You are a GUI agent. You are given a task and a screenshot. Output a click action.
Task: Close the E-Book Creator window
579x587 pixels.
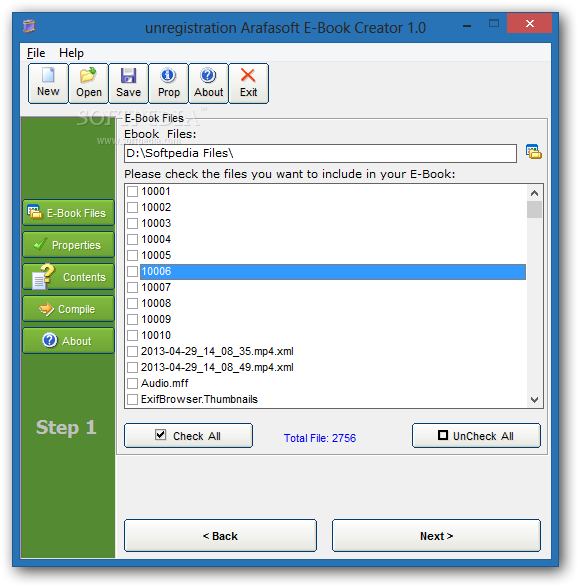pyautogui.click(x=529, y=24)
